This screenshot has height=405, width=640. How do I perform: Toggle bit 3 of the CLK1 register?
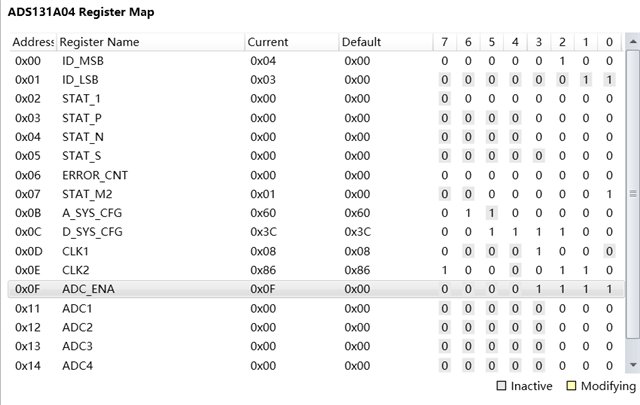(539, 251)
